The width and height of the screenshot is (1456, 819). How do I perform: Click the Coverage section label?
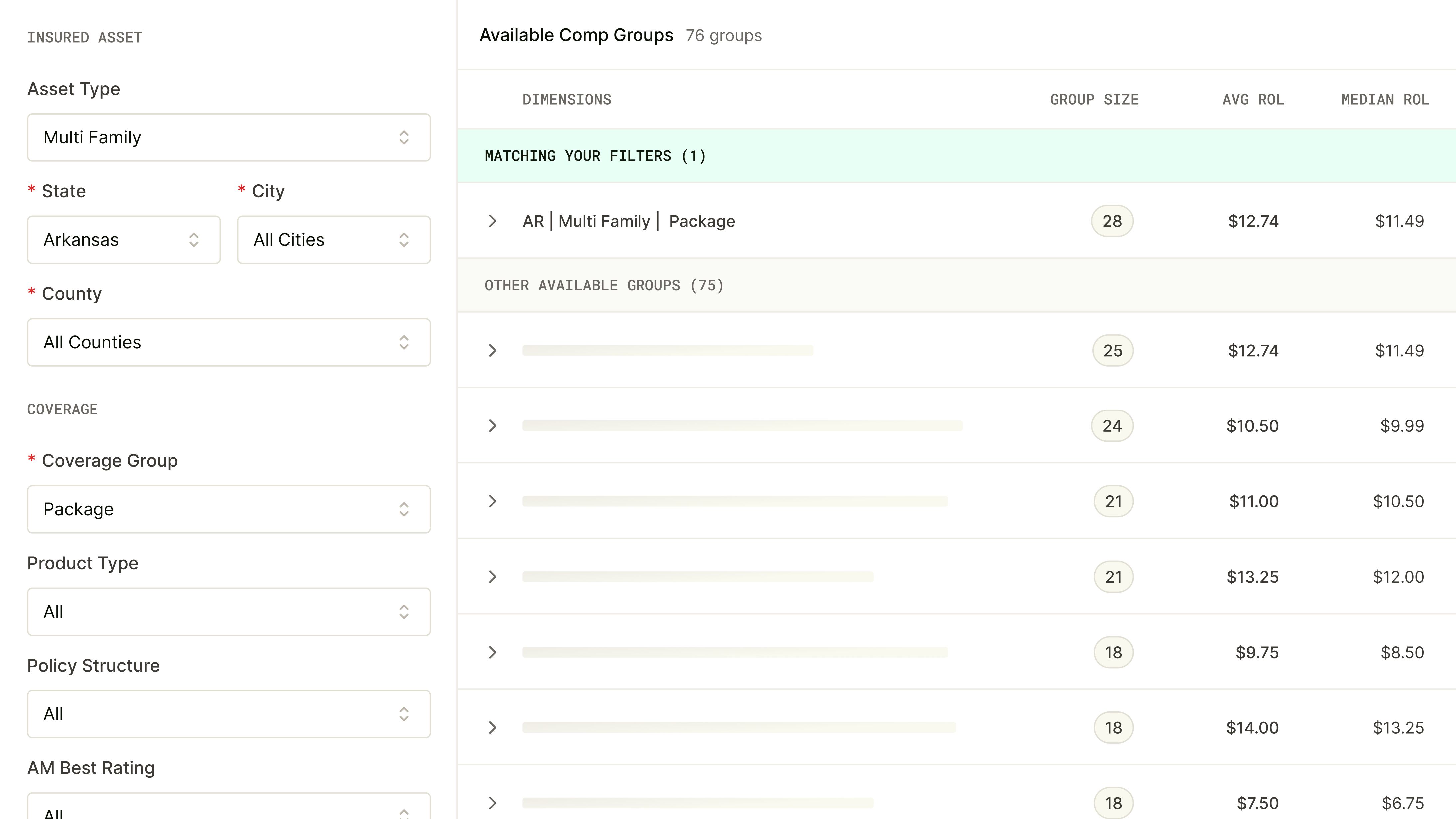tap(62, 409)
